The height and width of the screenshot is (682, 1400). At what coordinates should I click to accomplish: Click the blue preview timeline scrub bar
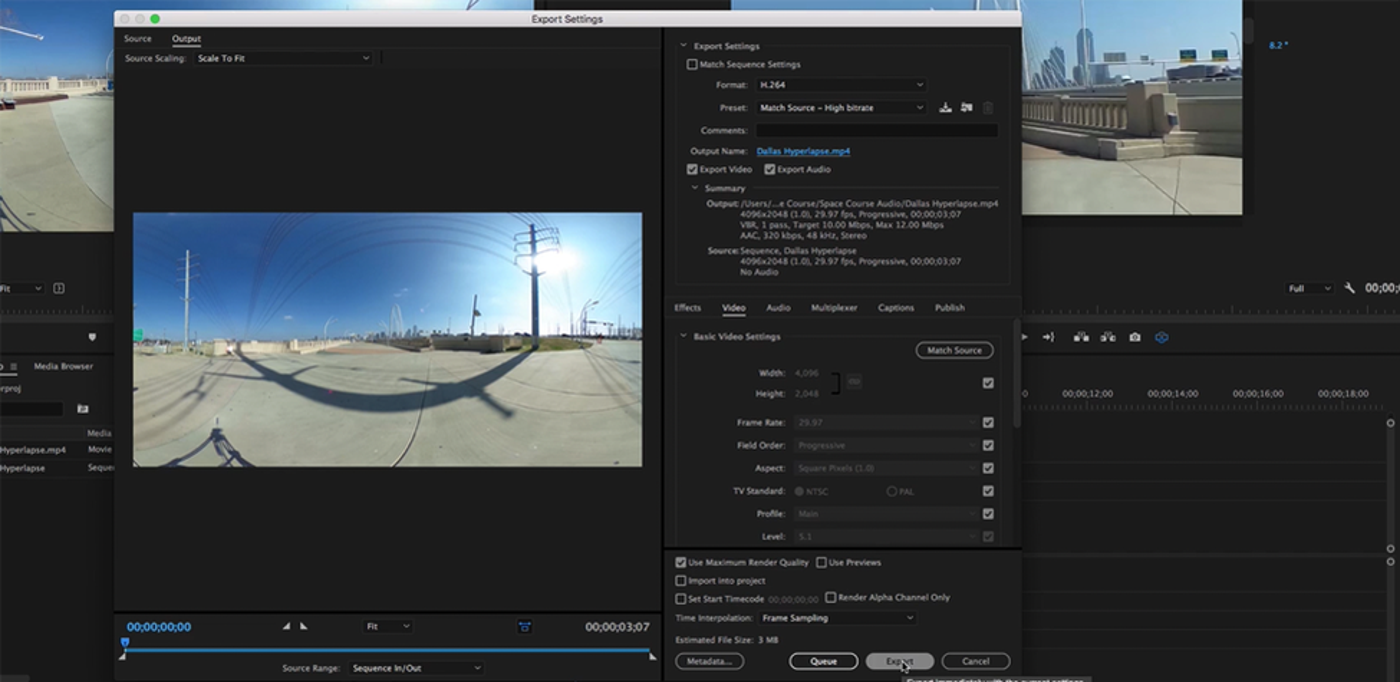coord(387,650)
